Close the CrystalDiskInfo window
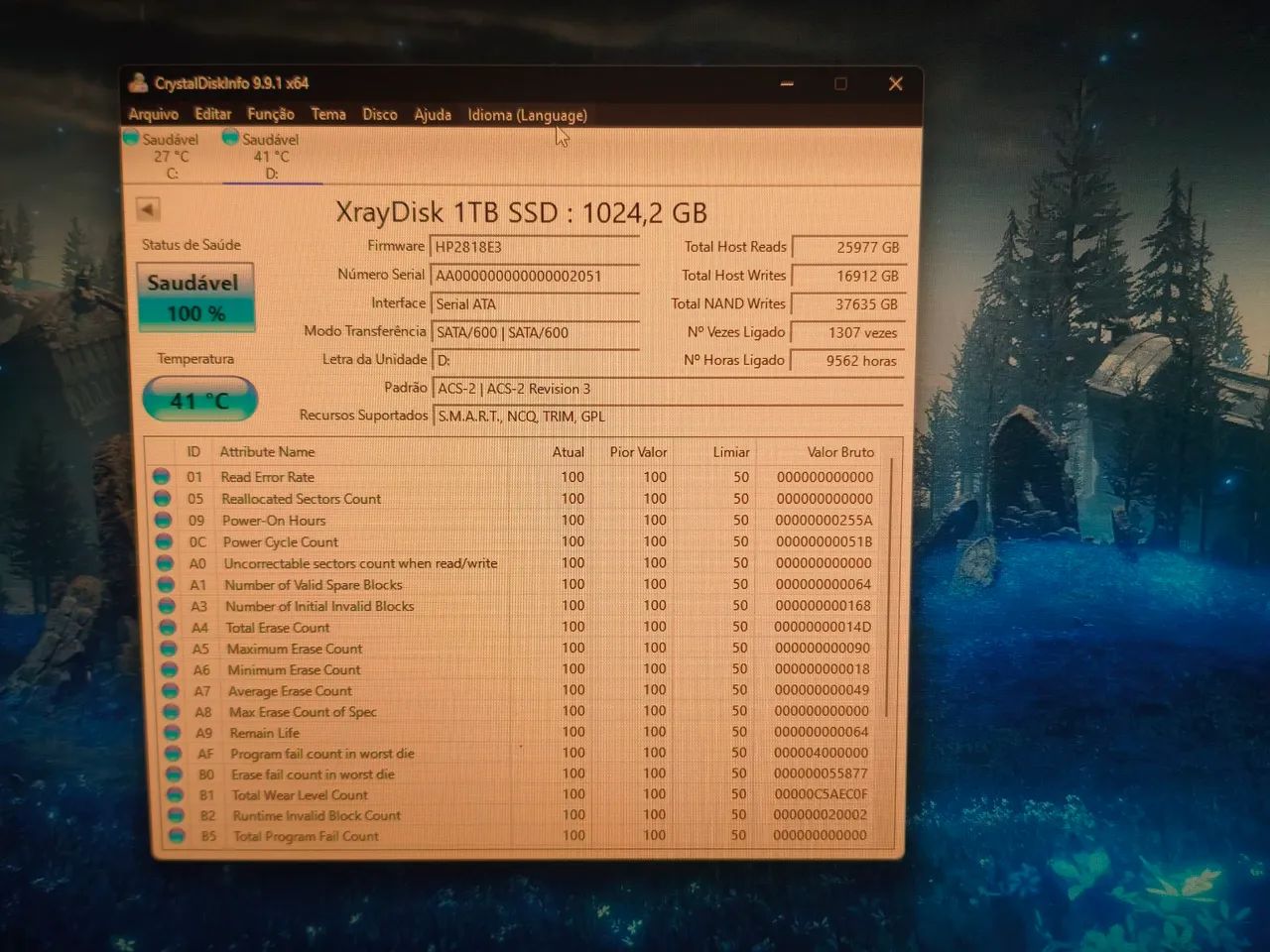The image size is (1270, 952). [895, 84]
